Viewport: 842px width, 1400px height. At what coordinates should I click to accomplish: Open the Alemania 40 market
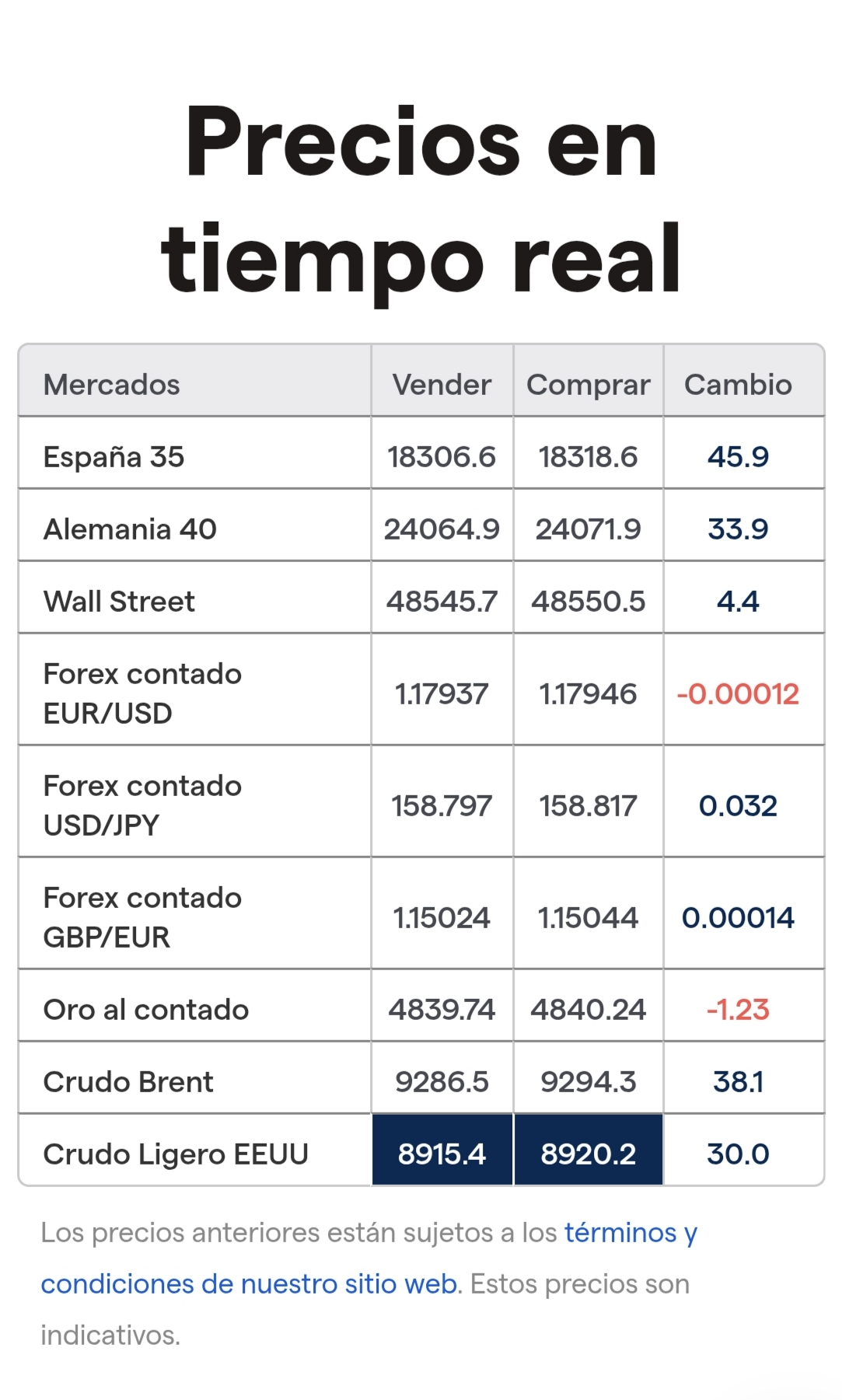(x=130, y=529)
